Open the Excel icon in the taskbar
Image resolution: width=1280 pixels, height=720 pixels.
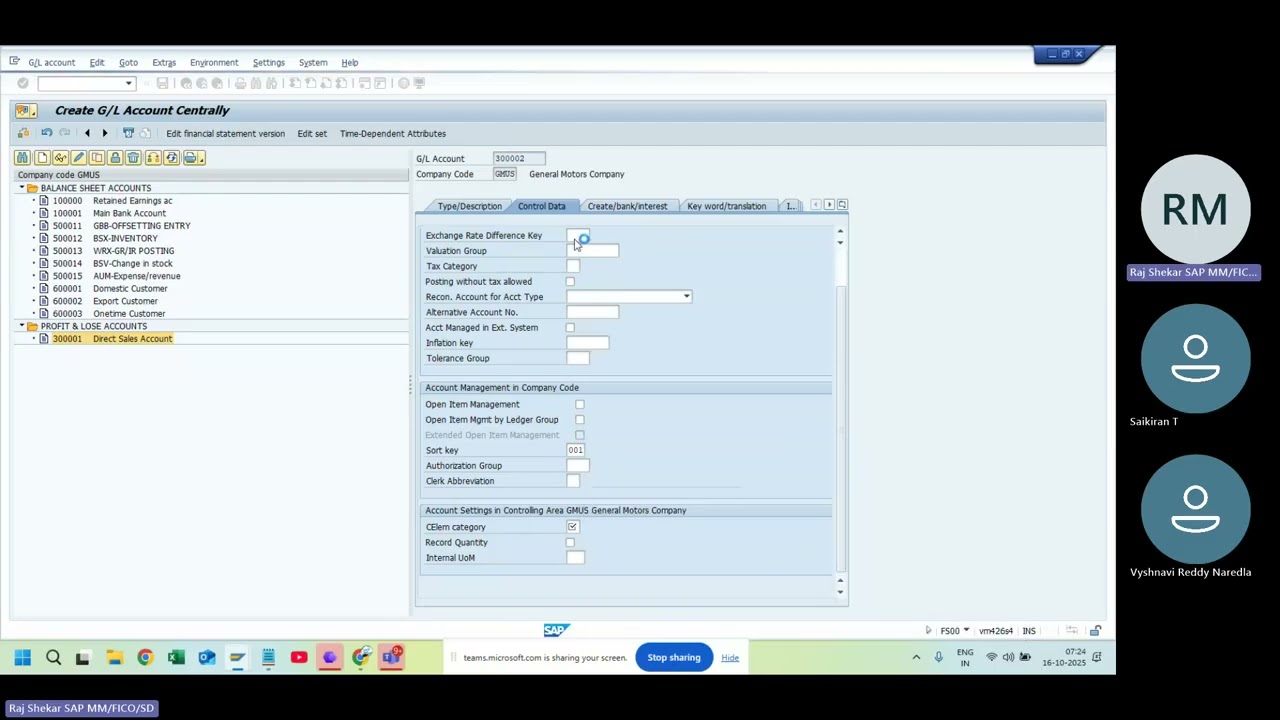(176, 657)
